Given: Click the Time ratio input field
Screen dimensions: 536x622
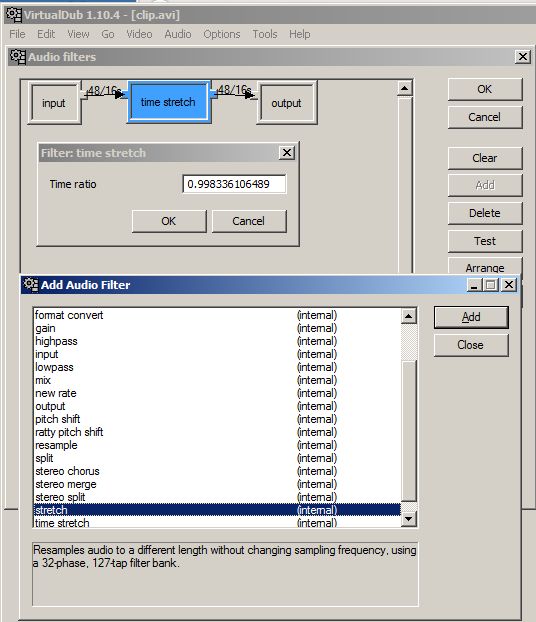Looking at the screenshot, I should click(x=234, y=184).
